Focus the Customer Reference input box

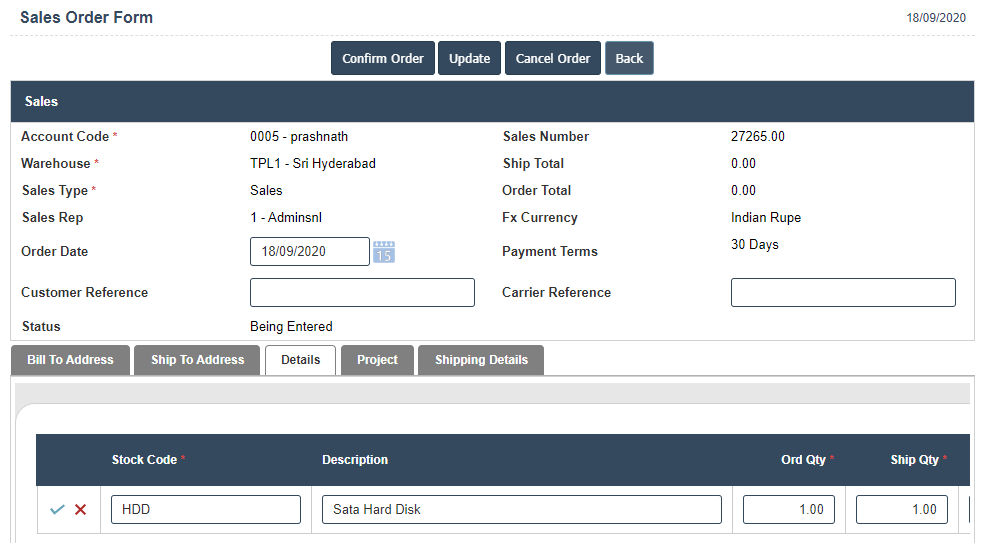tap(362, 293)
